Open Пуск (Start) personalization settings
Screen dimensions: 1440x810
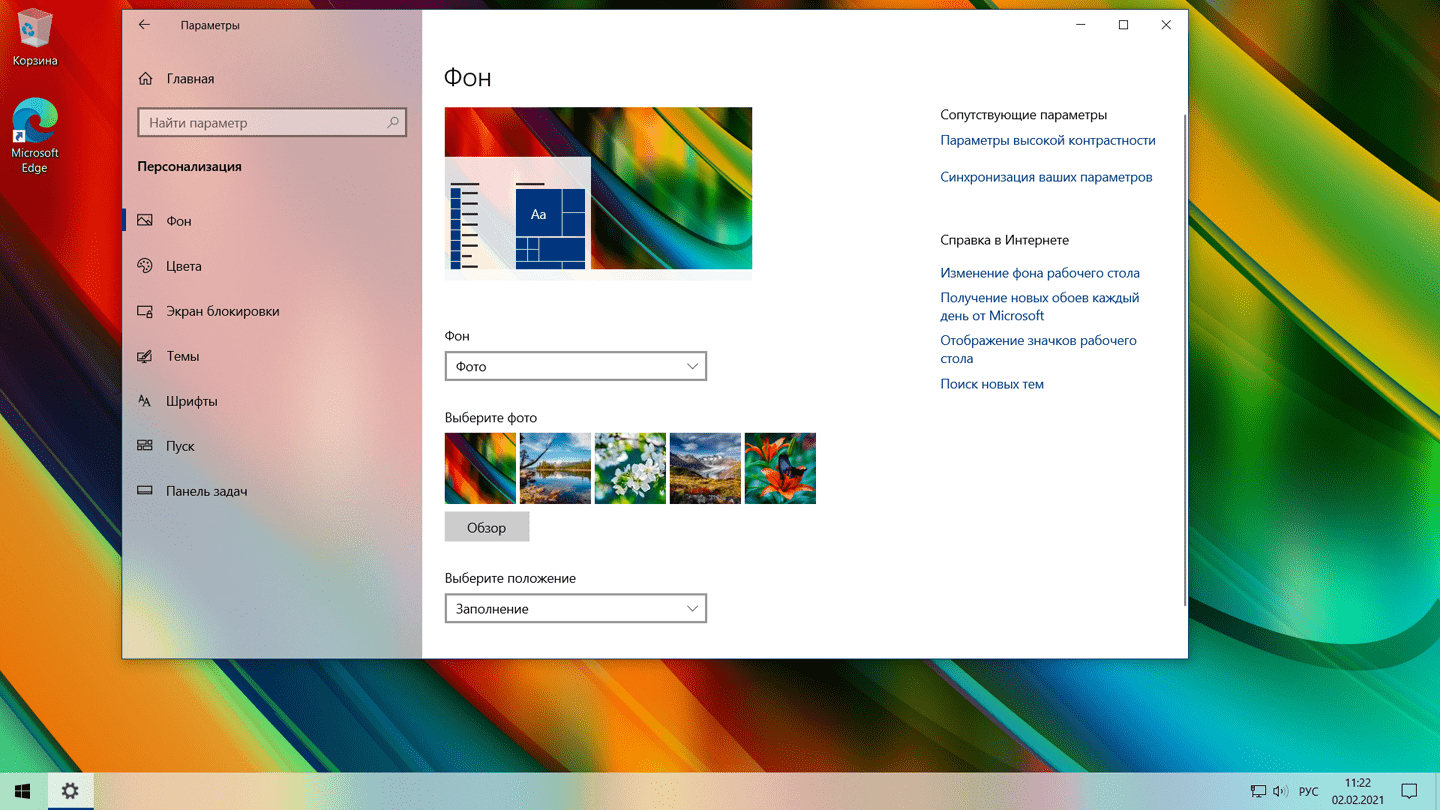click(180, 446)
